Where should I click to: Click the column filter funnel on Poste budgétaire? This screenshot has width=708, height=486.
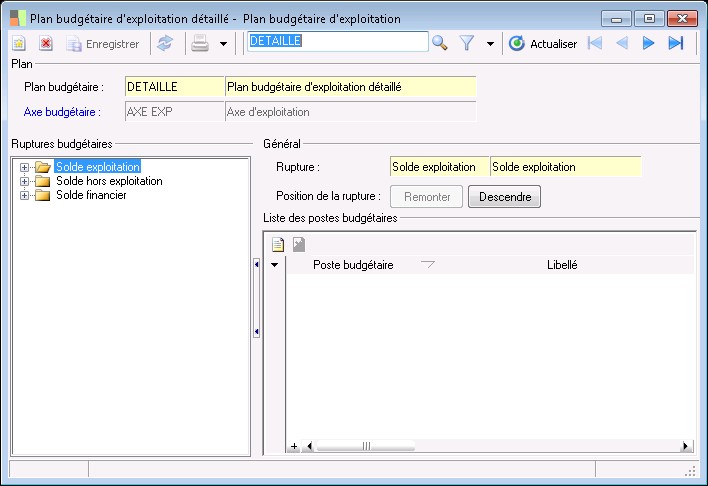click(428, 264)
